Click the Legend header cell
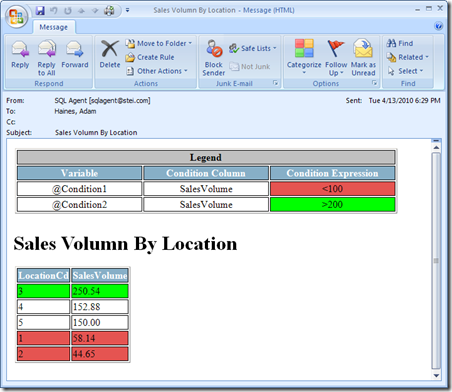 [x=206, y=157]
